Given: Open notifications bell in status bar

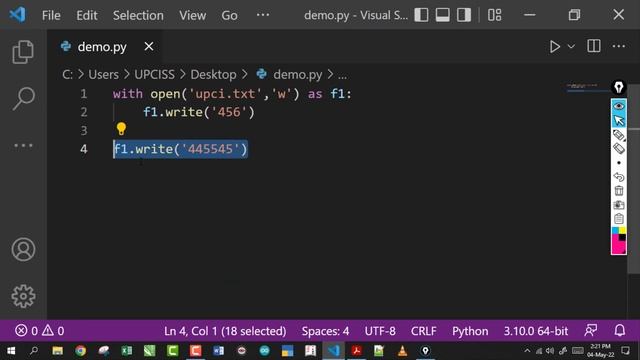Looking at the screenshot, I should [x=620, y=330].
